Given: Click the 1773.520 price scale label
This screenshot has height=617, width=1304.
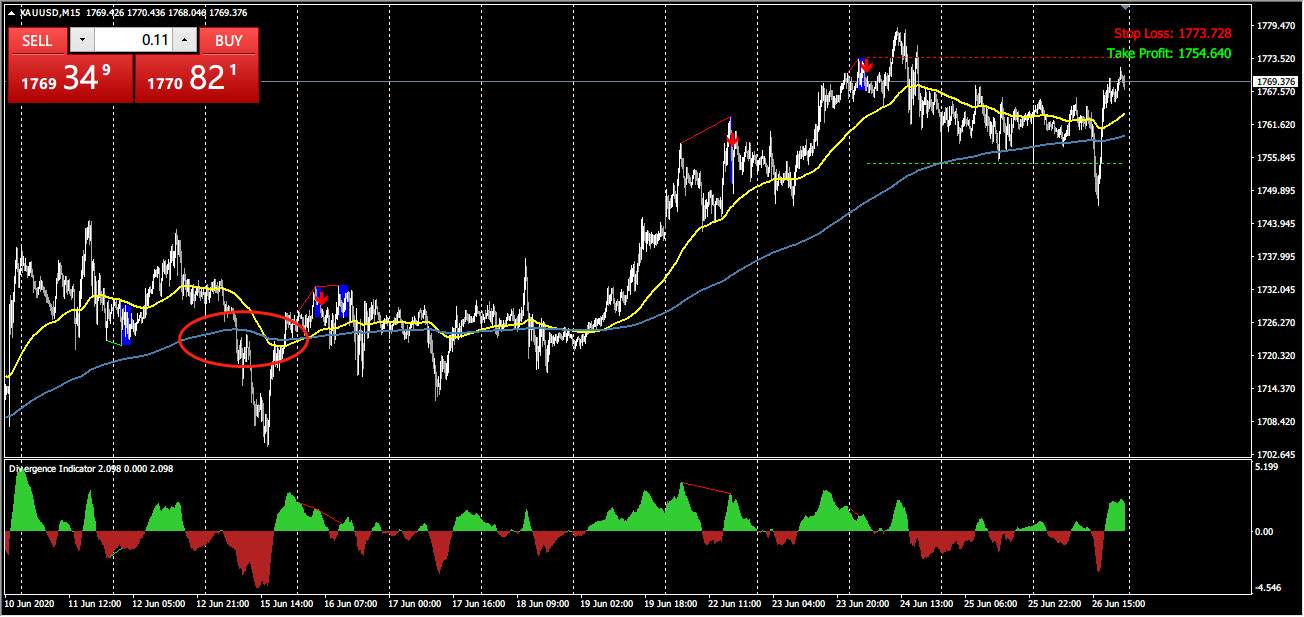Looking at the screenshot, I should pos(1276,58).
